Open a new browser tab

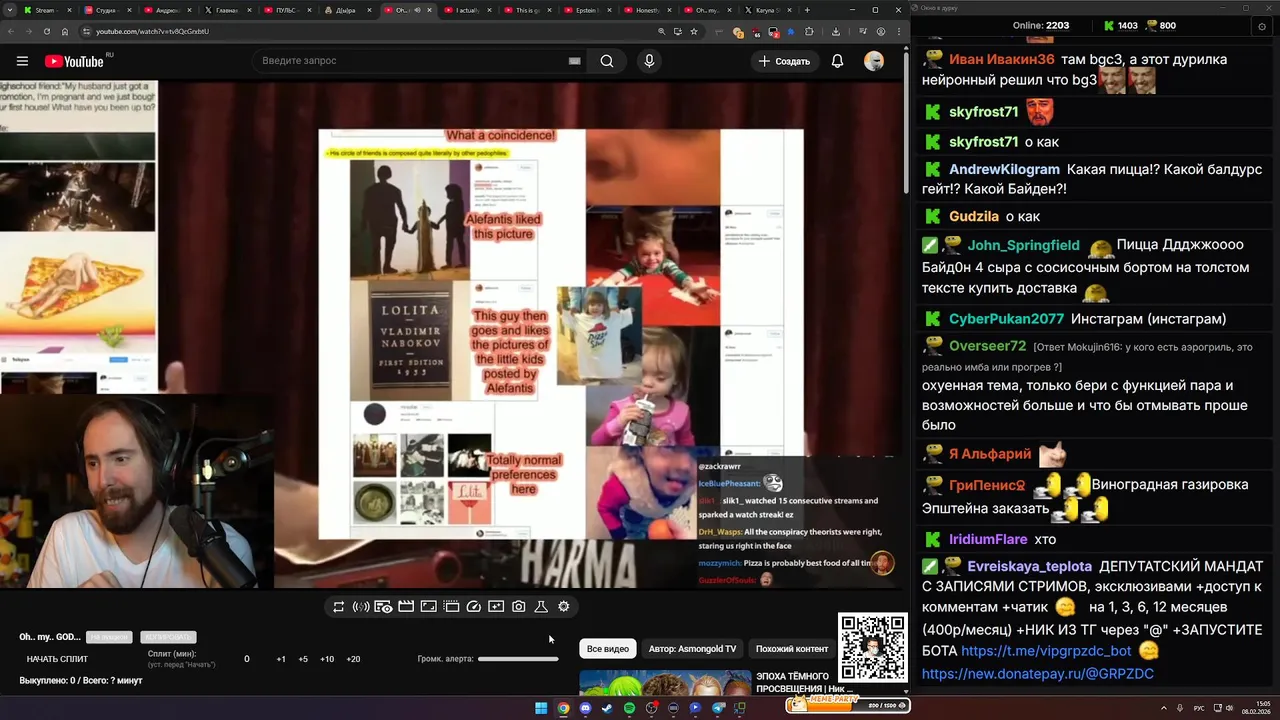coord(807,10)
